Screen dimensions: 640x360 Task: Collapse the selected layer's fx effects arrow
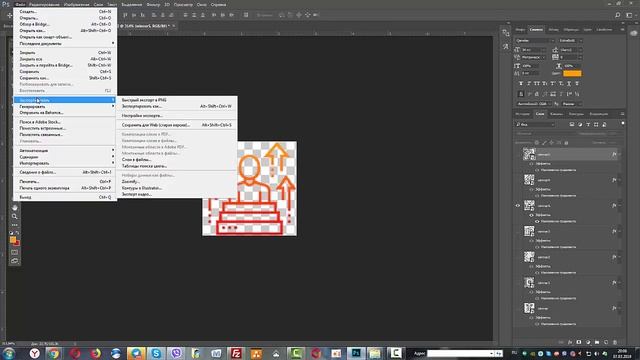click(620, 155)
